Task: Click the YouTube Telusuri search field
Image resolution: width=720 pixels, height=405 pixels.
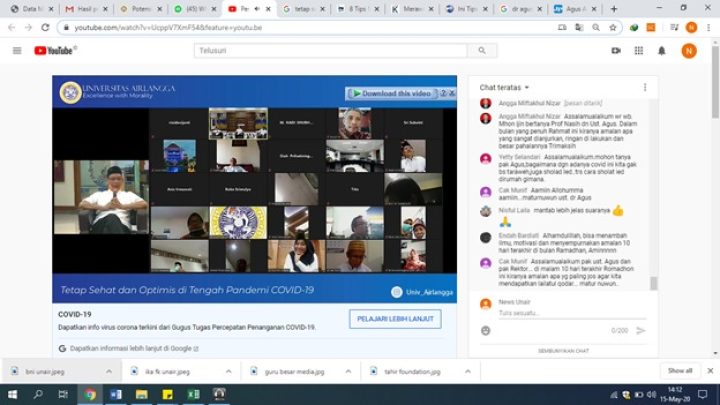Action: coord(330,51)
